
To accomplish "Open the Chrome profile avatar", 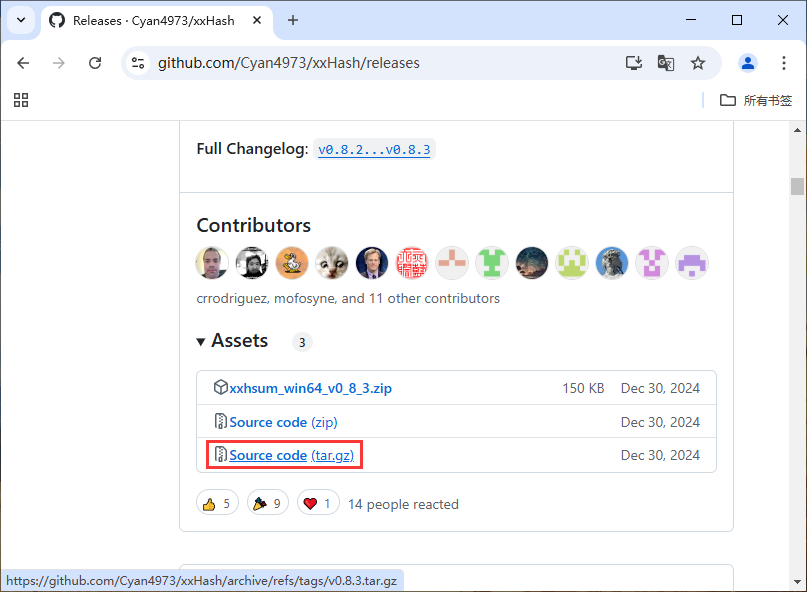I will coord(747,63).
